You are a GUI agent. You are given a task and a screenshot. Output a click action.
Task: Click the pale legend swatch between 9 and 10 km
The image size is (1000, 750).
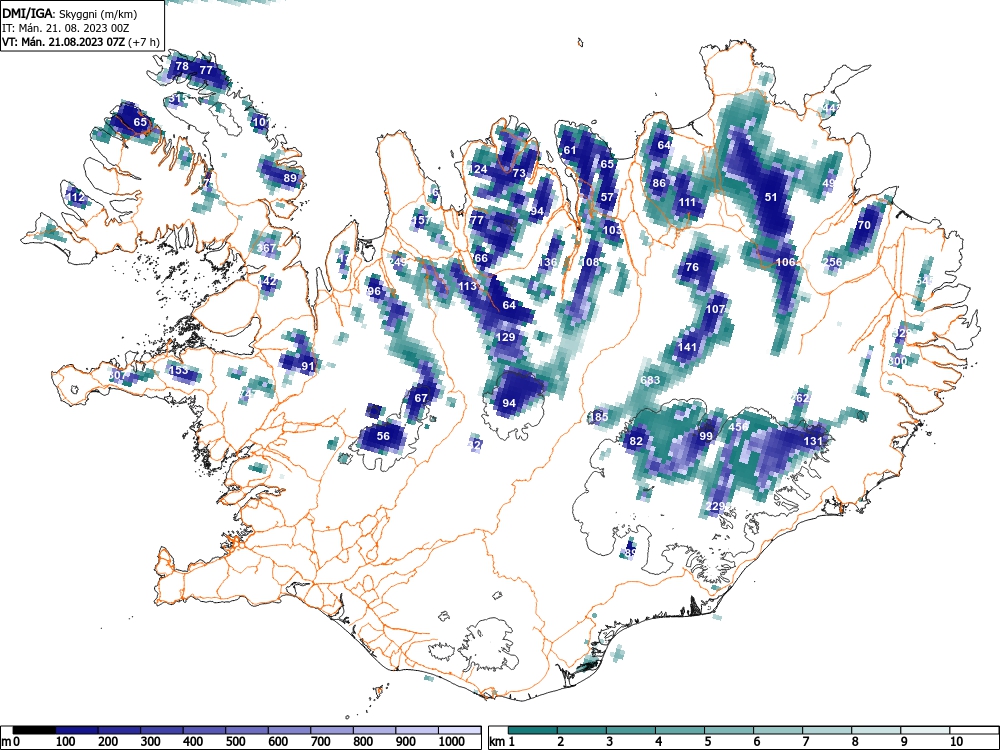[925, 730]
